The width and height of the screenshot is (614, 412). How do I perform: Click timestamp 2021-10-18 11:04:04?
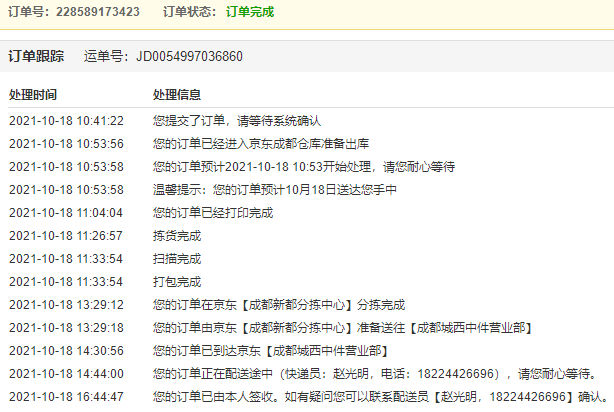coord(66,213)
